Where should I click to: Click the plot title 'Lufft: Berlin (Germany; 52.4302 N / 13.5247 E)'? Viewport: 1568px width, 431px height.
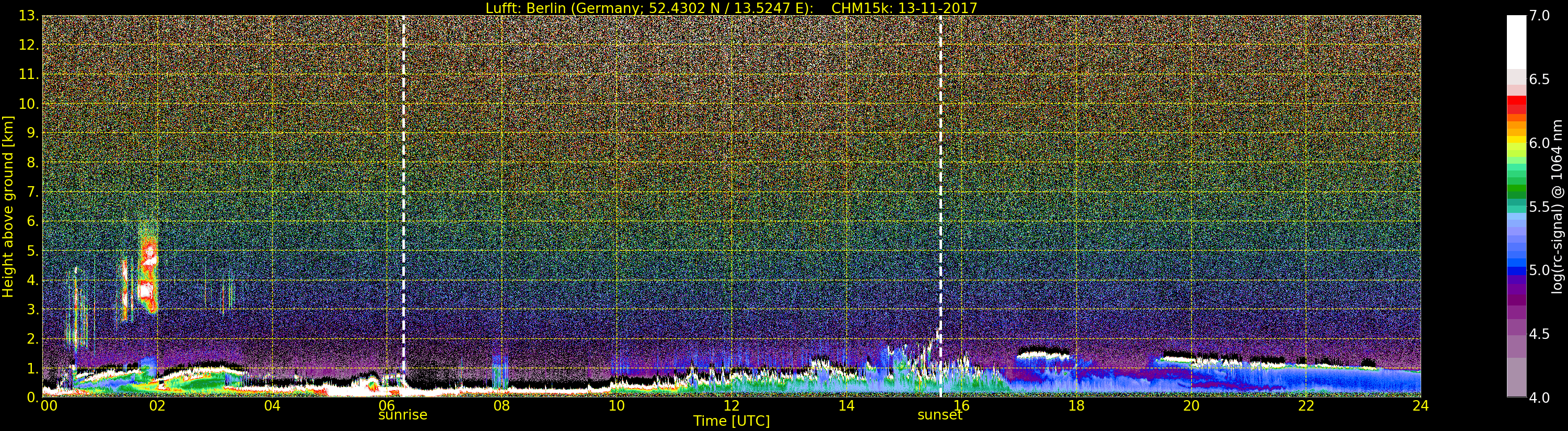(649, 8)
